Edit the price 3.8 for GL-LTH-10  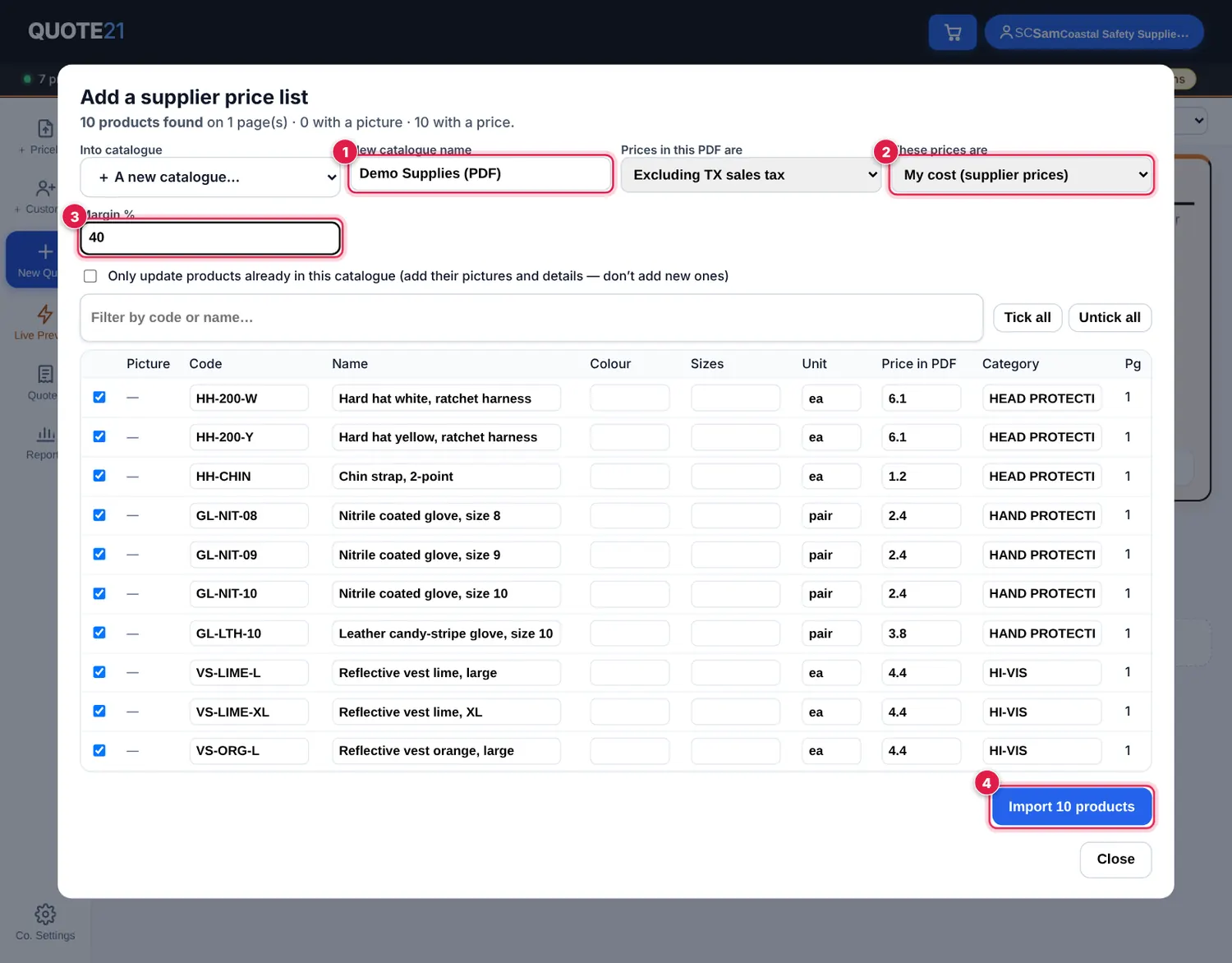921,634
